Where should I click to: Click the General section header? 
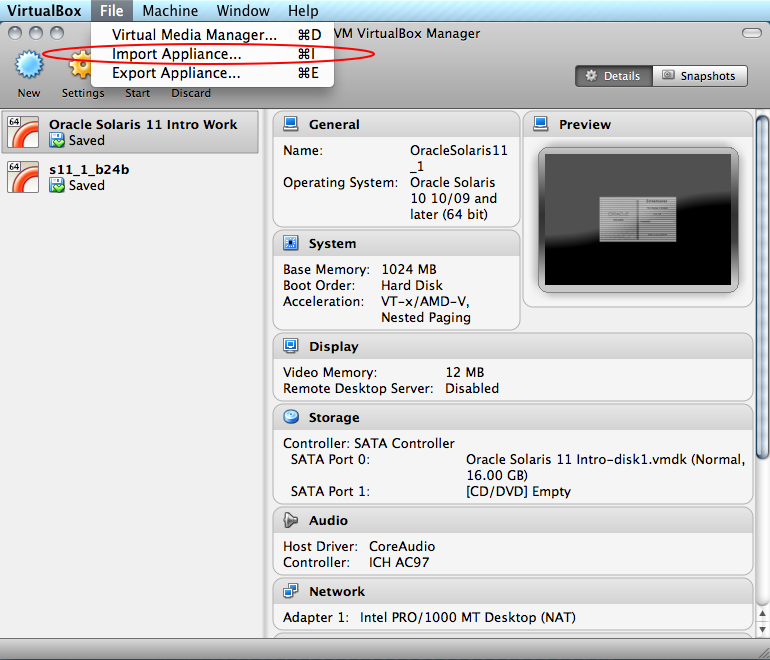396,124
